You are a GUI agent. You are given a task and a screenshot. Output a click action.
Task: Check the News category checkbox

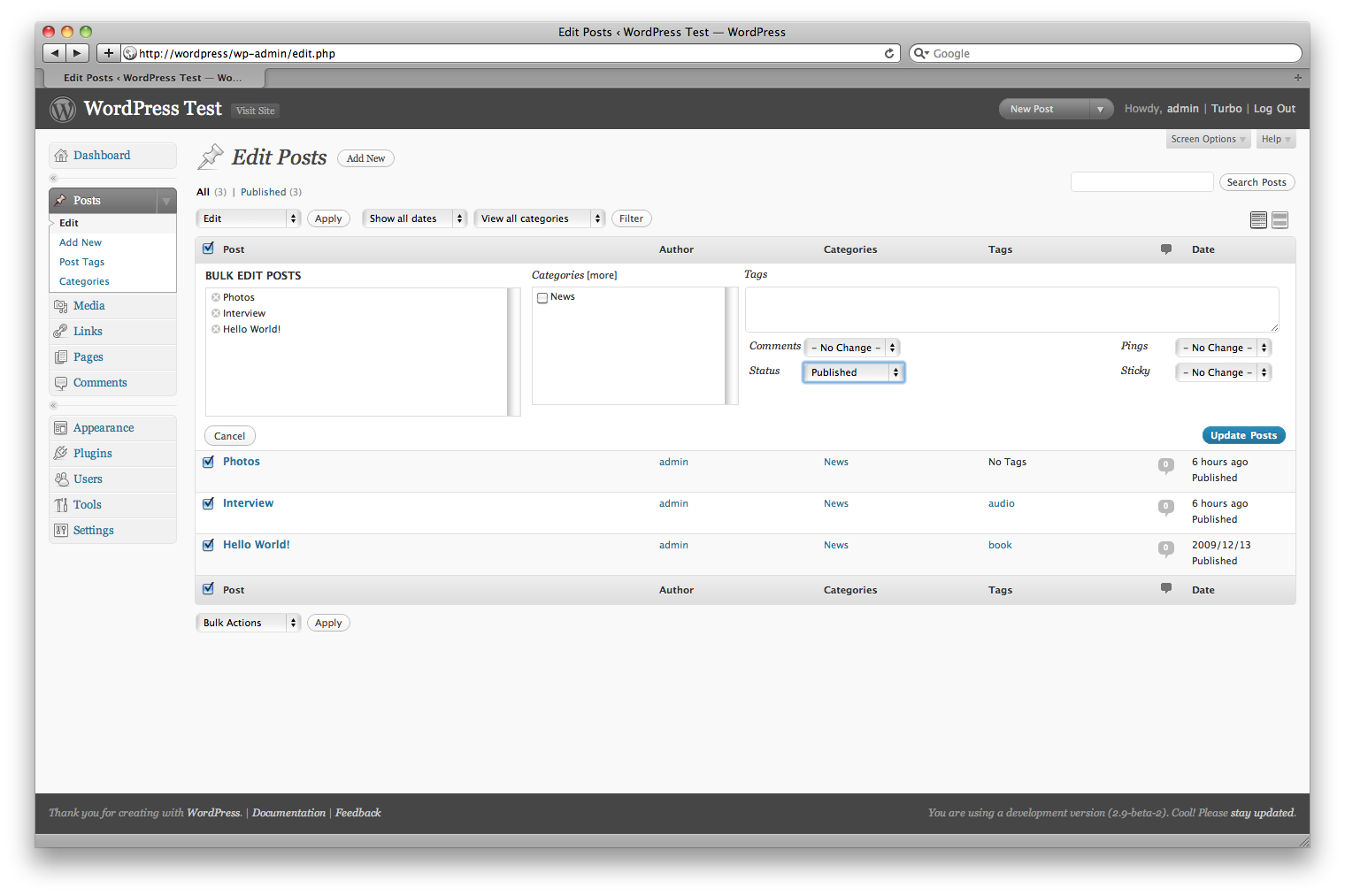(542, 298)
